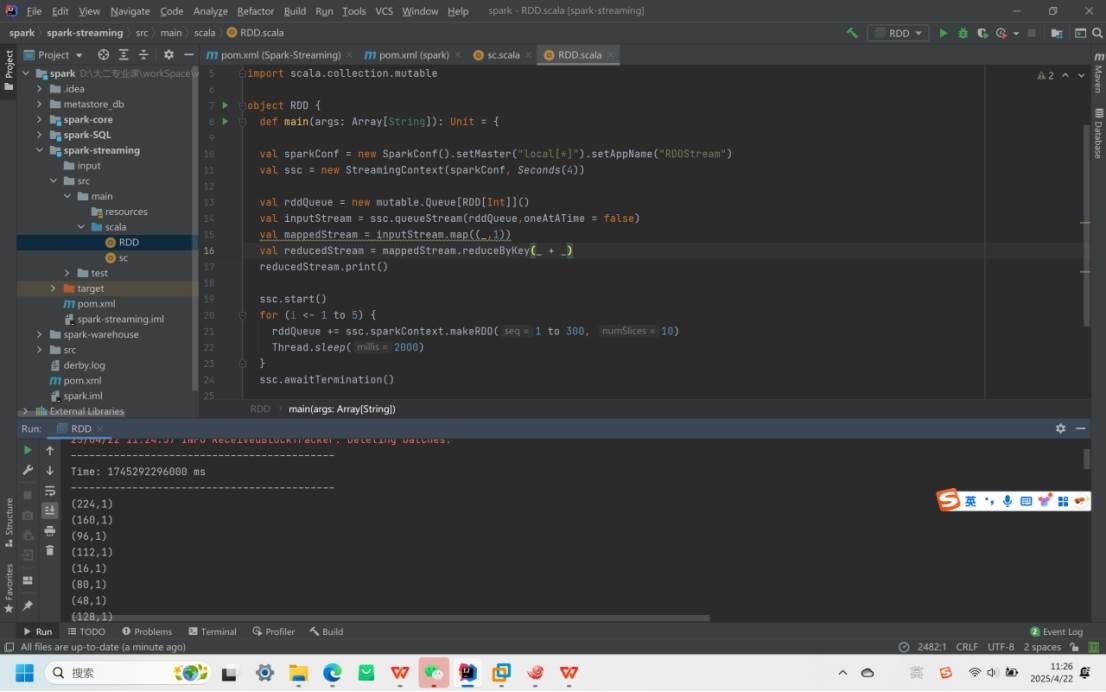Switch to the sc.scala editor tab
This screenshot has width=1106, height=692.
(503, 55)
